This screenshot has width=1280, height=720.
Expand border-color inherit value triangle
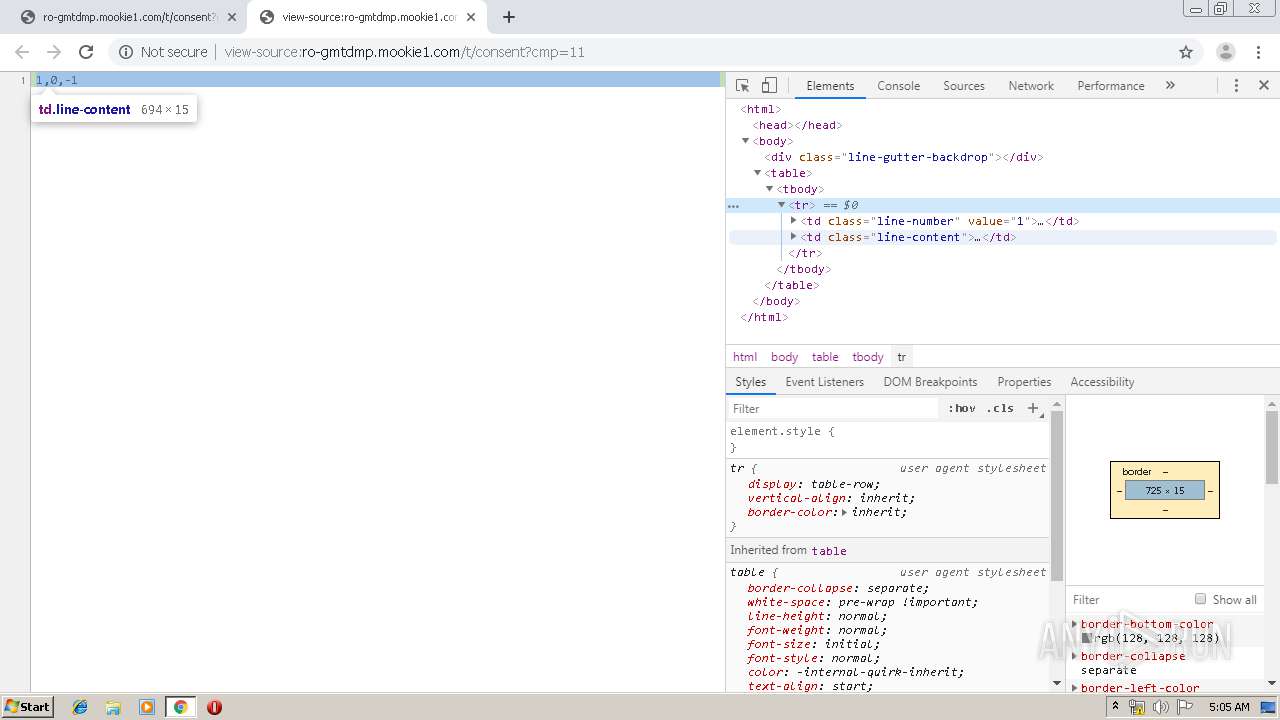[844, 512]
